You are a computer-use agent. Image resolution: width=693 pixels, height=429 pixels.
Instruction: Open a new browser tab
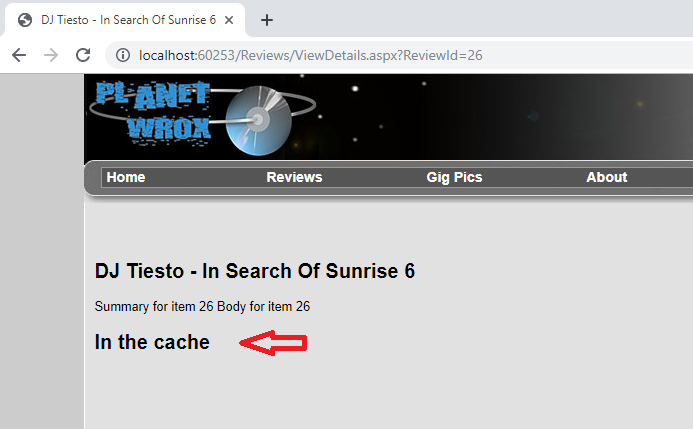pos(267,20)
